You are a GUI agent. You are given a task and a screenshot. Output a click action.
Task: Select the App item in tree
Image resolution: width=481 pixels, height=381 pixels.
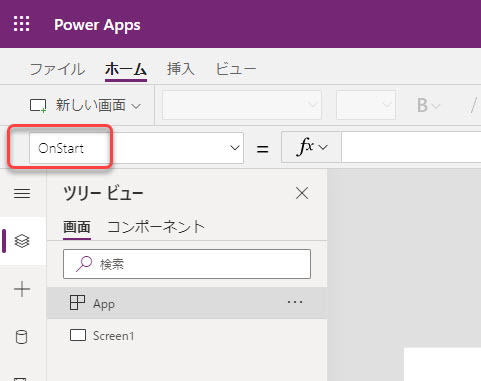pos(187,303)
